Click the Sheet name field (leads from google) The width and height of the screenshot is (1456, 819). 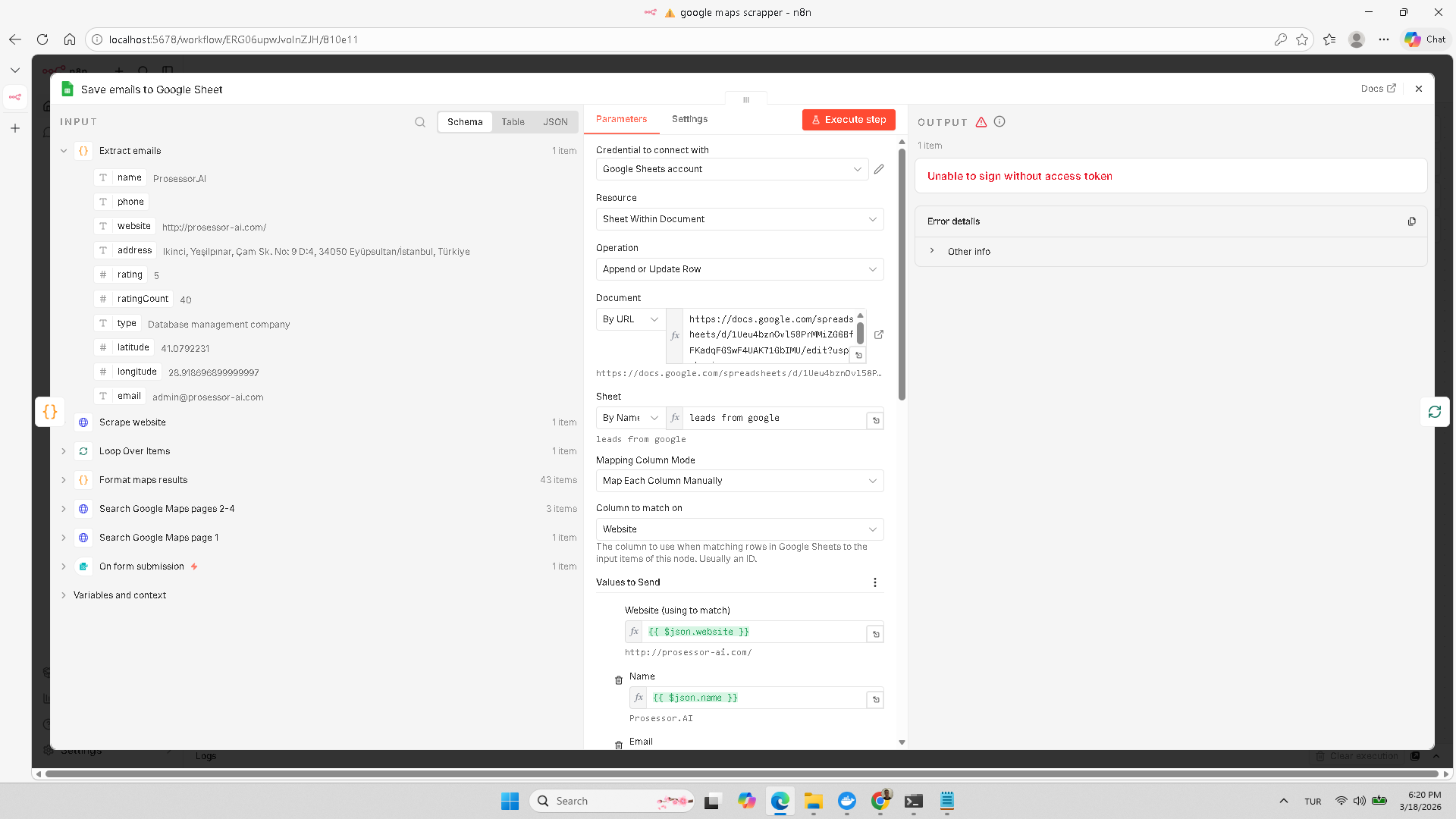click(x=773, y=418)
